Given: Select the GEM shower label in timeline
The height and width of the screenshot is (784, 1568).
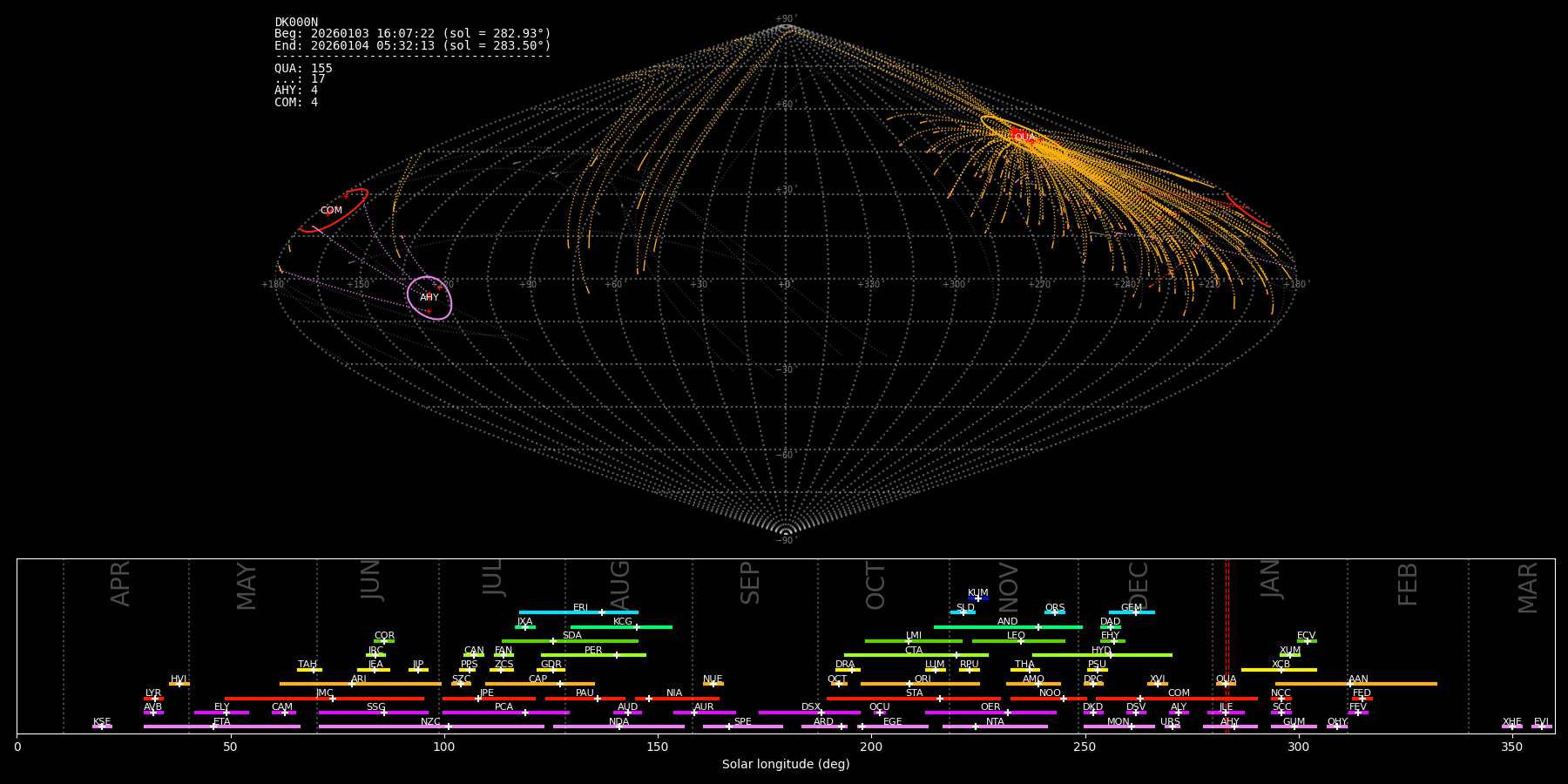Looking at the screenshot, I should click(x=1131, y=608).
